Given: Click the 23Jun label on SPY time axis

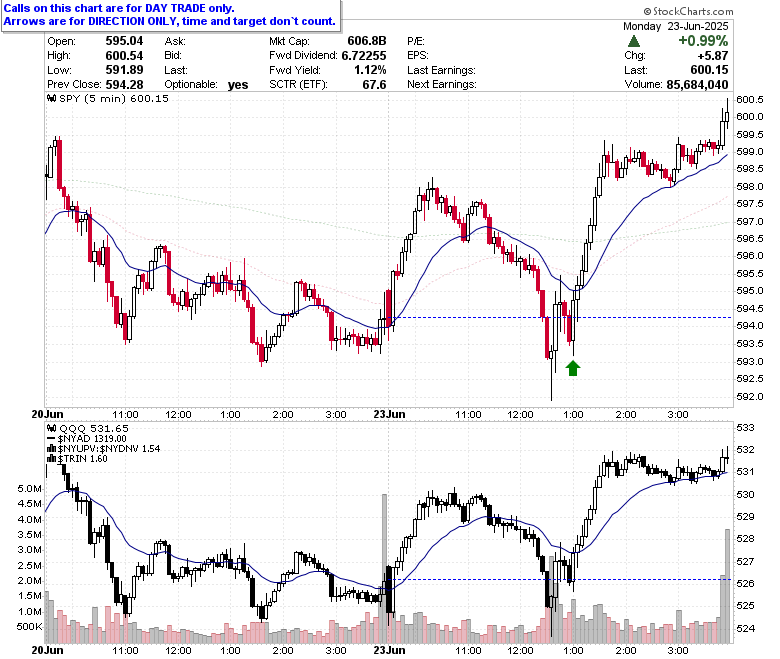Looking at the screenshot, I should tap(389, 414).
